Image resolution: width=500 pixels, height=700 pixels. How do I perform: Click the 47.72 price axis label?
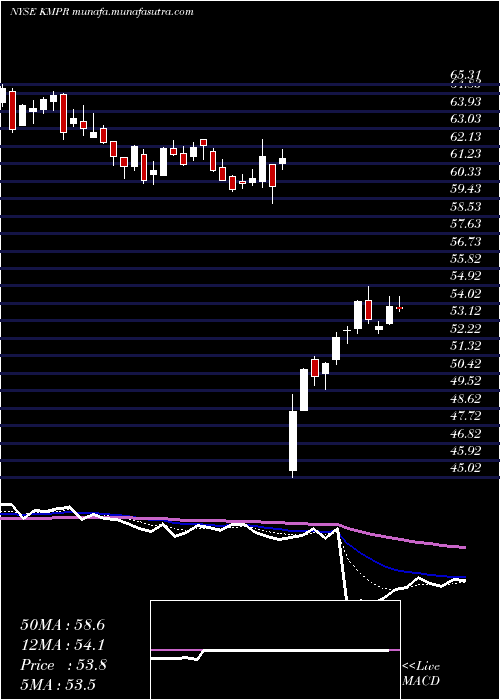click(x=465, y=416)
